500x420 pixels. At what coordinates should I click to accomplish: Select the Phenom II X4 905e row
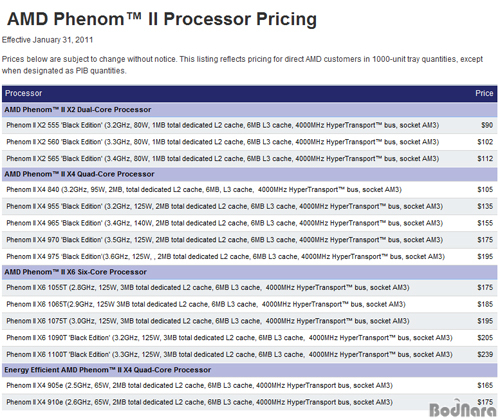pos(250,386)
